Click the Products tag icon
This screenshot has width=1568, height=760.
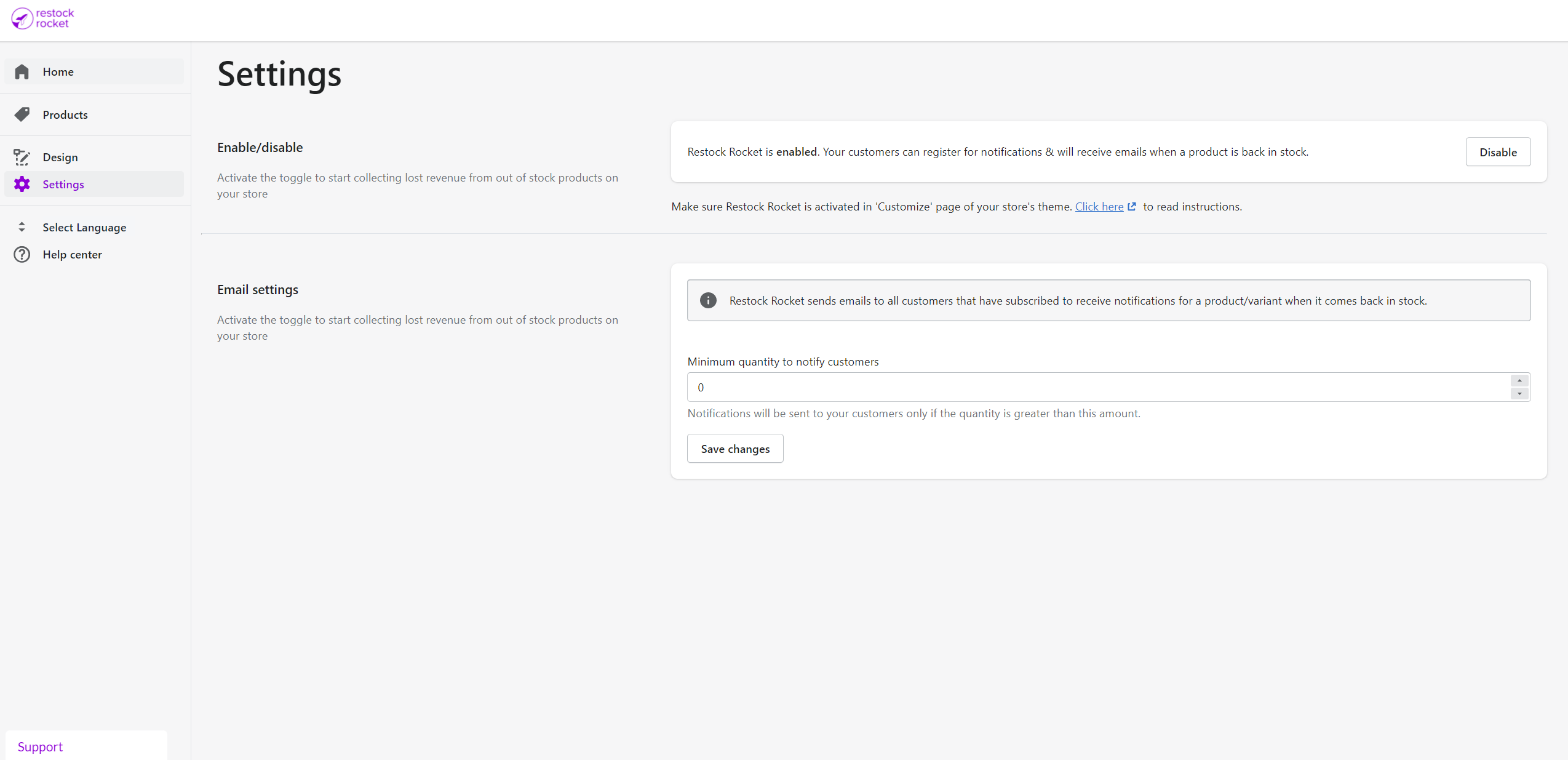(22, 114)
